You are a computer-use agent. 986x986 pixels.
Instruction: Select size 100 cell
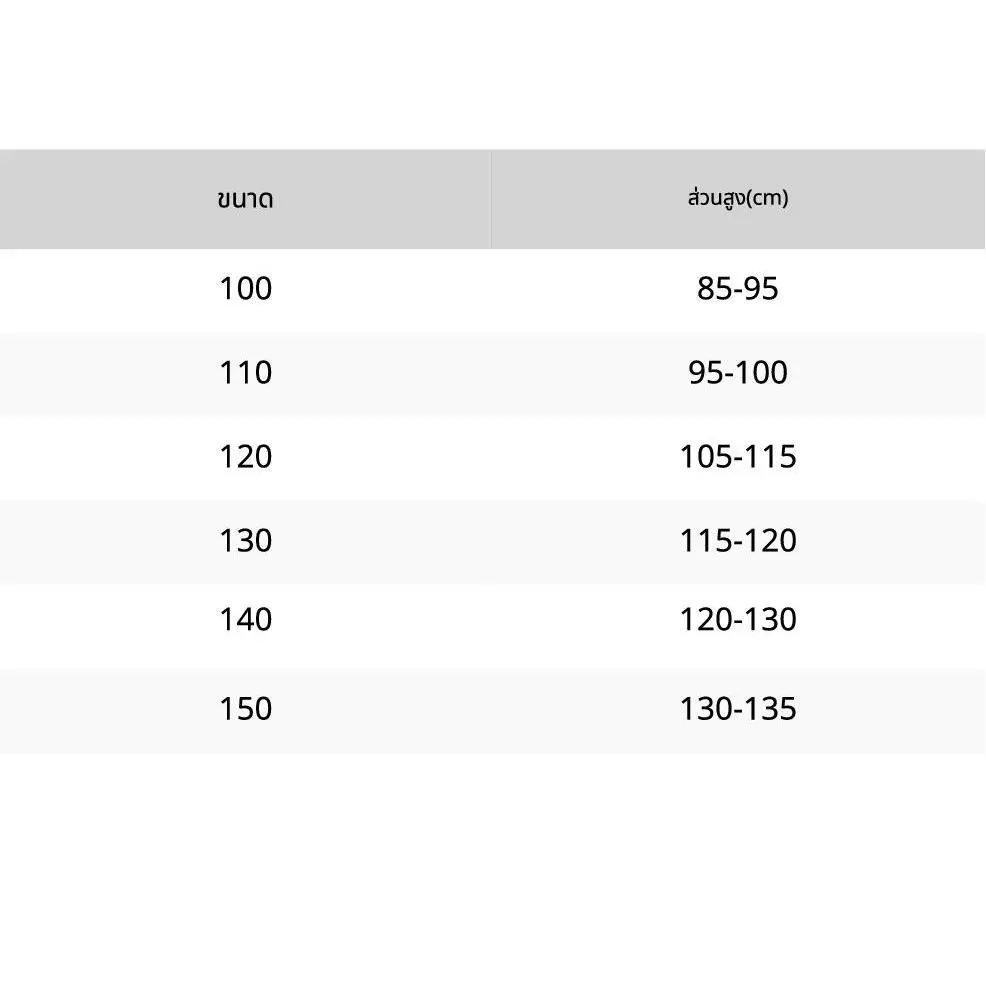click(245, 289)
